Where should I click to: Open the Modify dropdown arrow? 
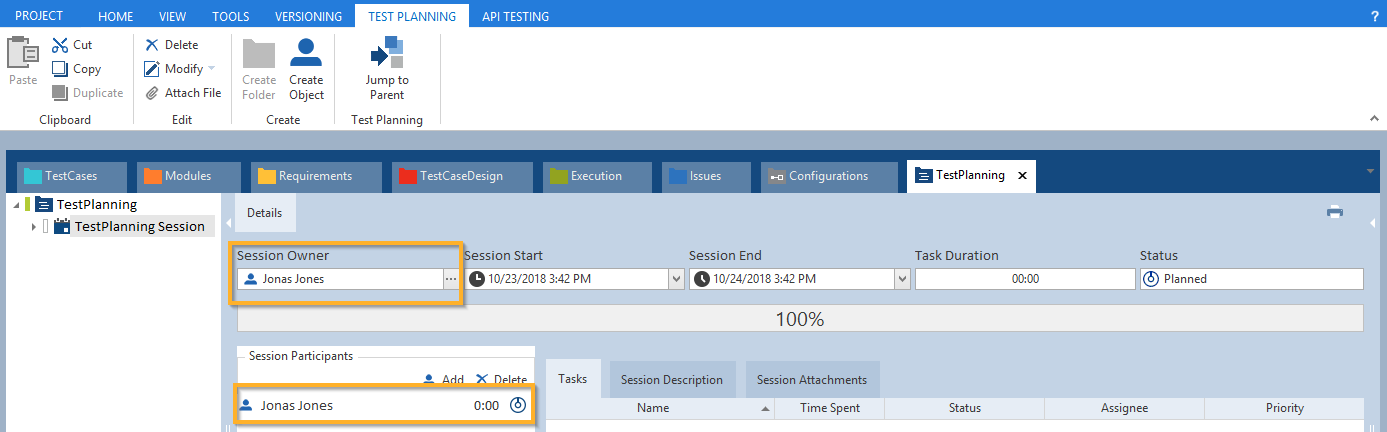(x=211, y=69)
